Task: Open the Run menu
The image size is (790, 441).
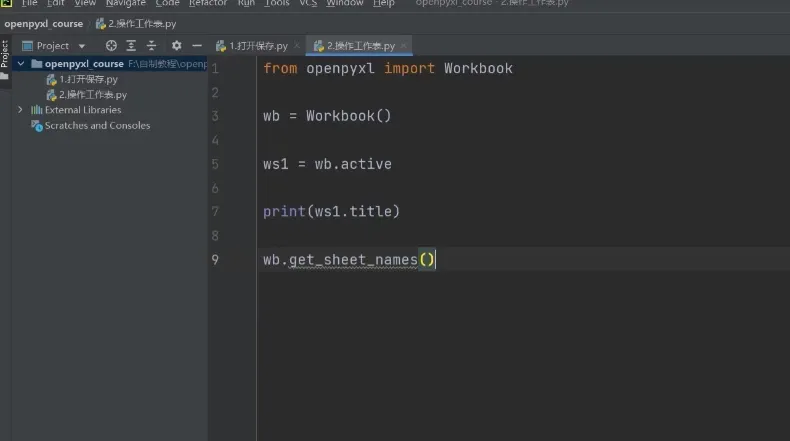Action: (x=246, y=3)
